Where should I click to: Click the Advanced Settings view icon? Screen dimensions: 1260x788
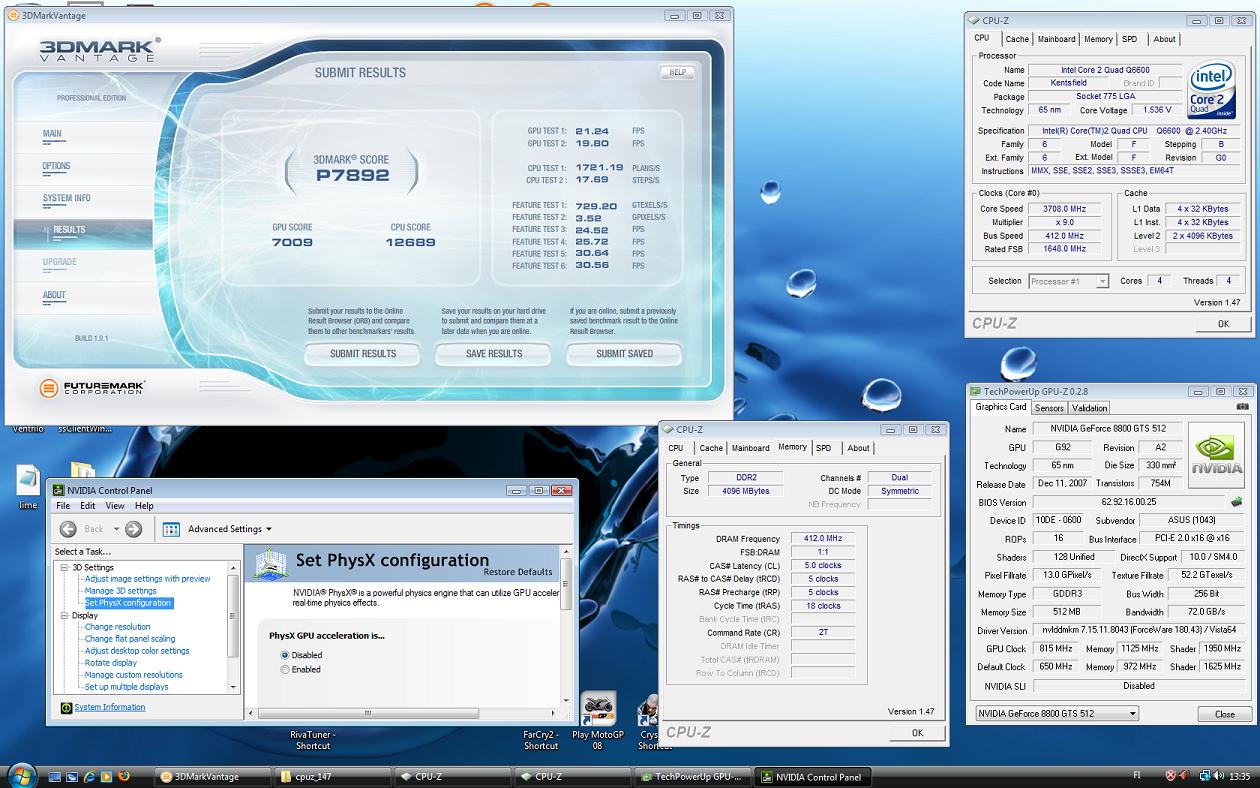coord(171,529)
